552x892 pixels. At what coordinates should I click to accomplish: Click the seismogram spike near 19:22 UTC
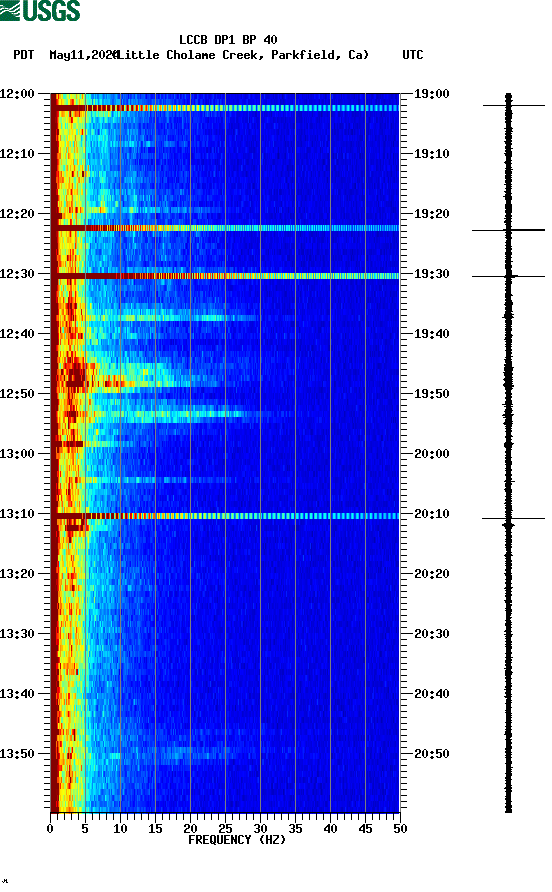click(508, 230)
